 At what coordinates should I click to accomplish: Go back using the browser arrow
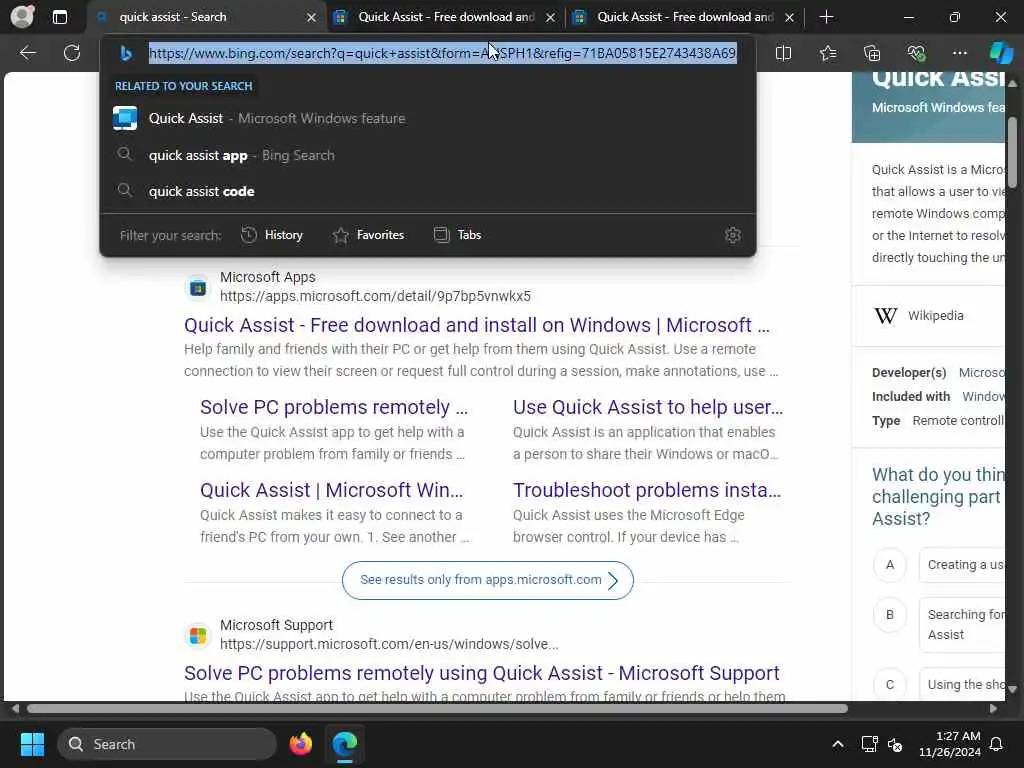(27, 53)
